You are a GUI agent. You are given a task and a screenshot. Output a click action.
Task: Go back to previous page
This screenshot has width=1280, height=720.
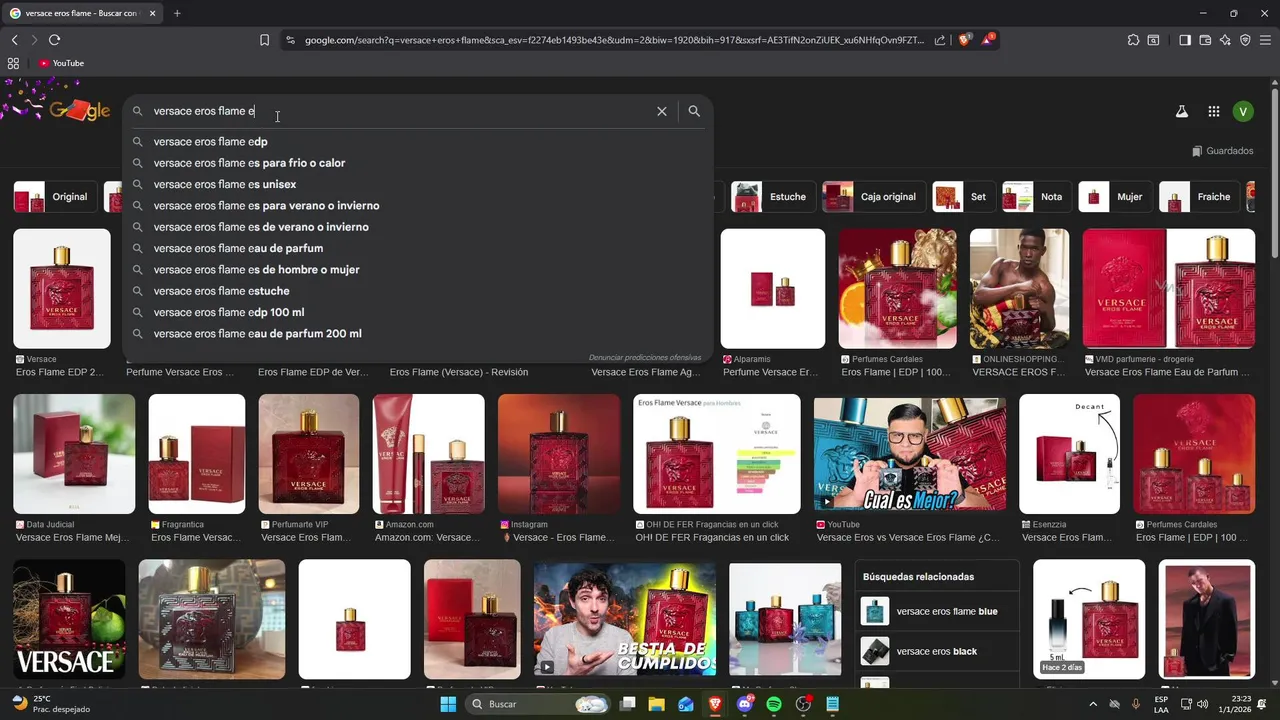(x=14, y=40)
